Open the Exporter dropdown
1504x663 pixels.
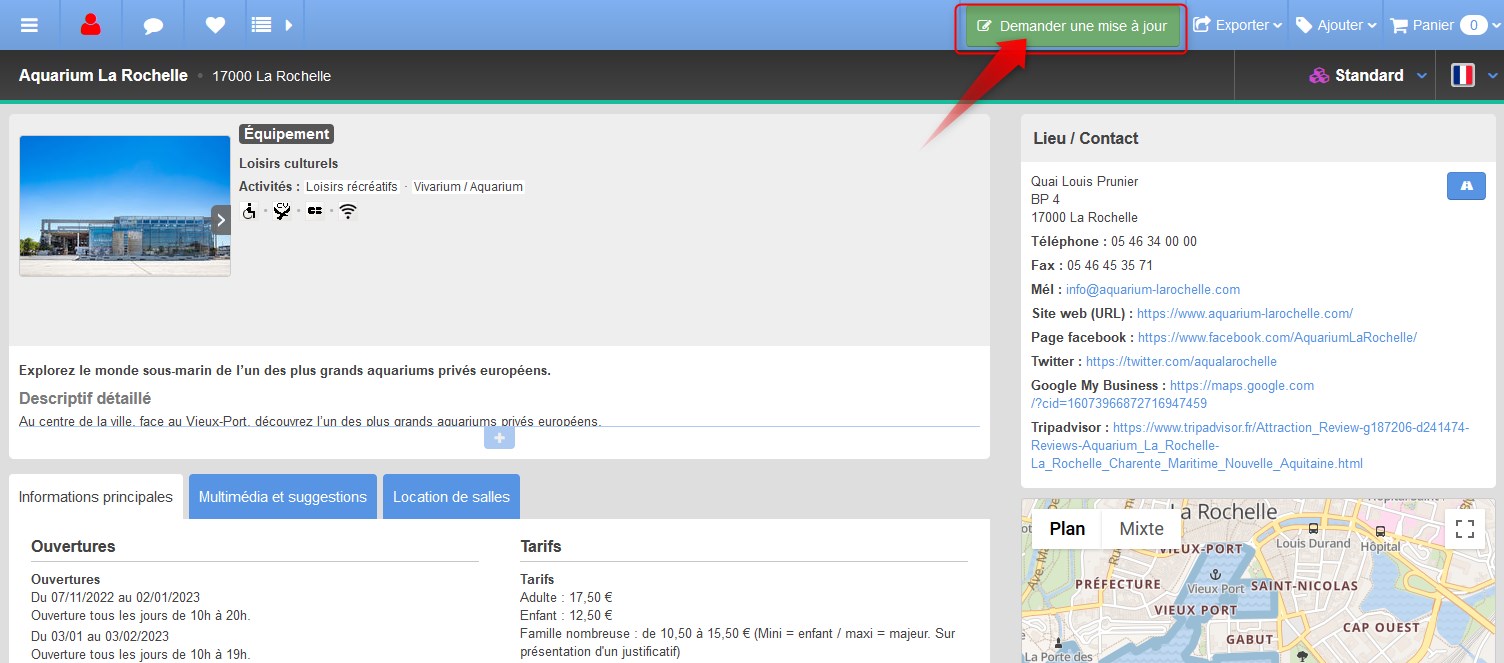pos(1238,25)
